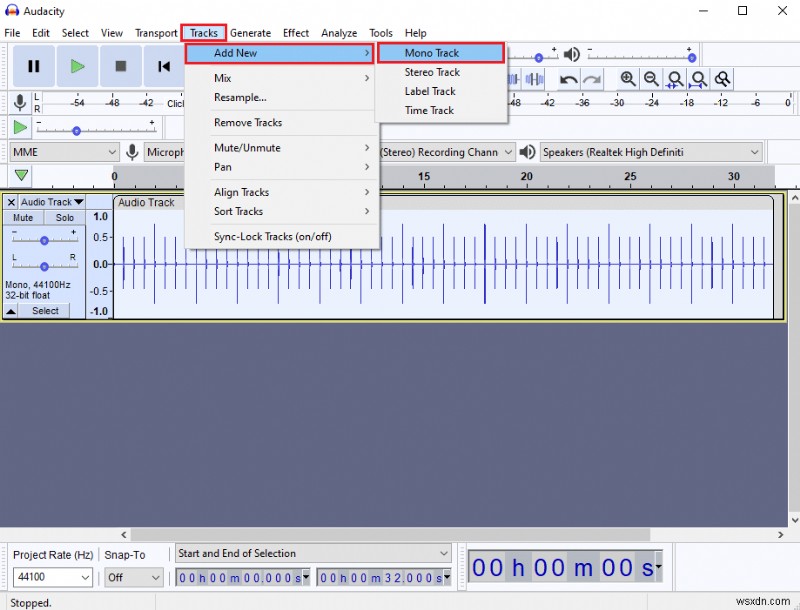Start playback with the green Play button
The image size is (800, 610).
77,66
